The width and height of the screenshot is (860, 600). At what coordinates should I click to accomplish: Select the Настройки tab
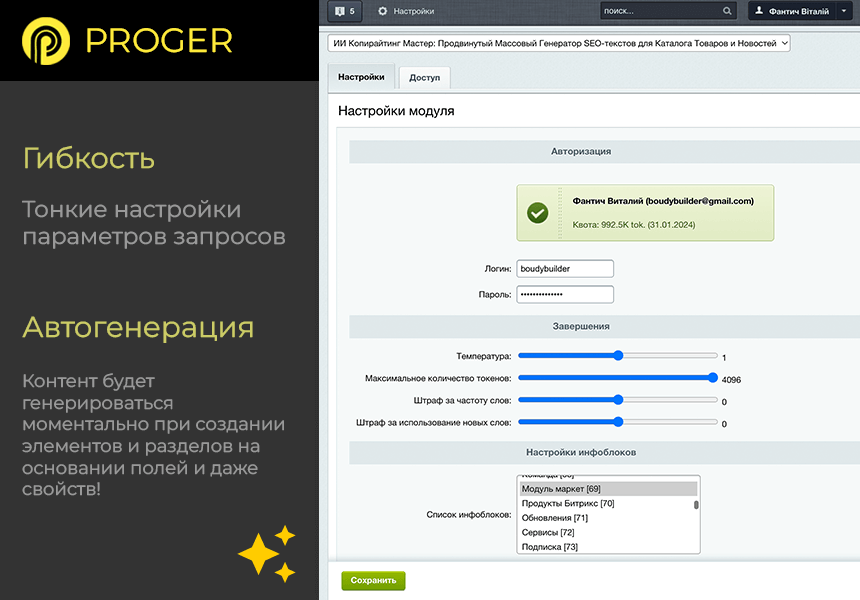[362, 76]
